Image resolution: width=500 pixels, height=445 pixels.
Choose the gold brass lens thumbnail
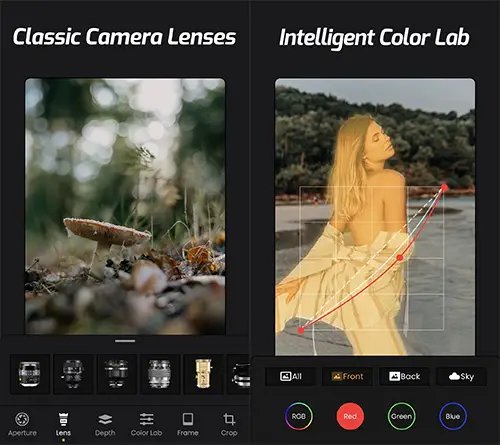[x=203, y=374]
